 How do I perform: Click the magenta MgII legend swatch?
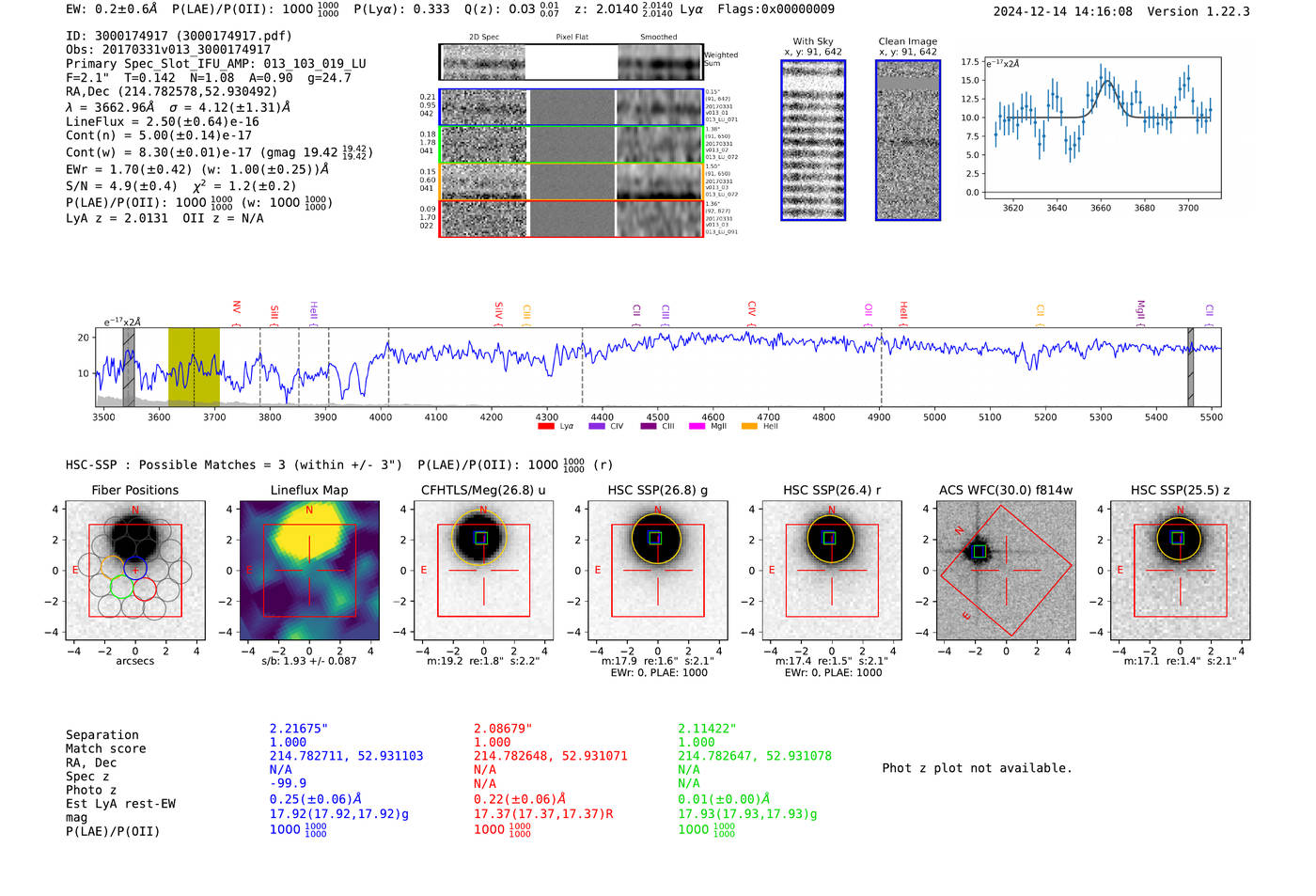pyautogui.click(x=697, y=427)
